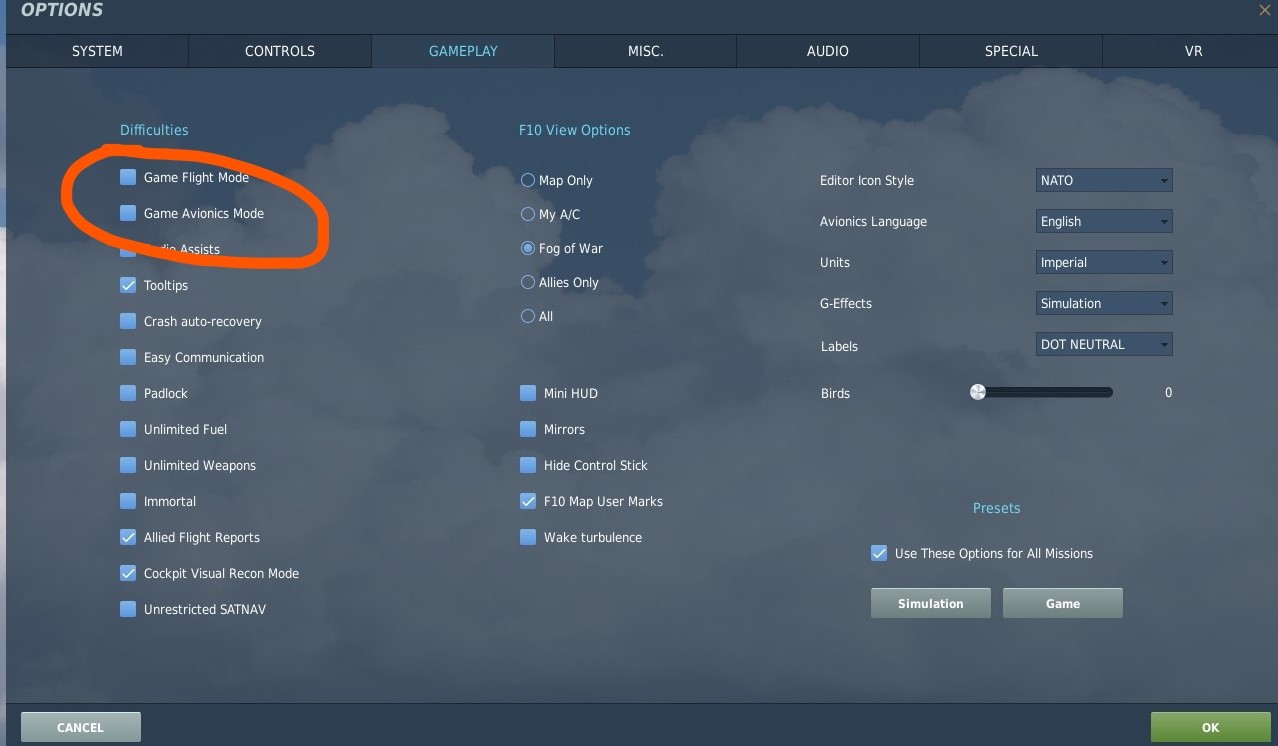Click the Birds slider handle
The height and width of the screenshot is (746, 1278).
[x=978, y=392]
